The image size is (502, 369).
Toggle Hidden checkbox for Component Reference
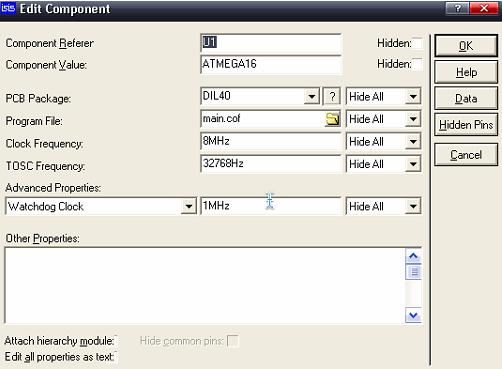pos(417,43)
